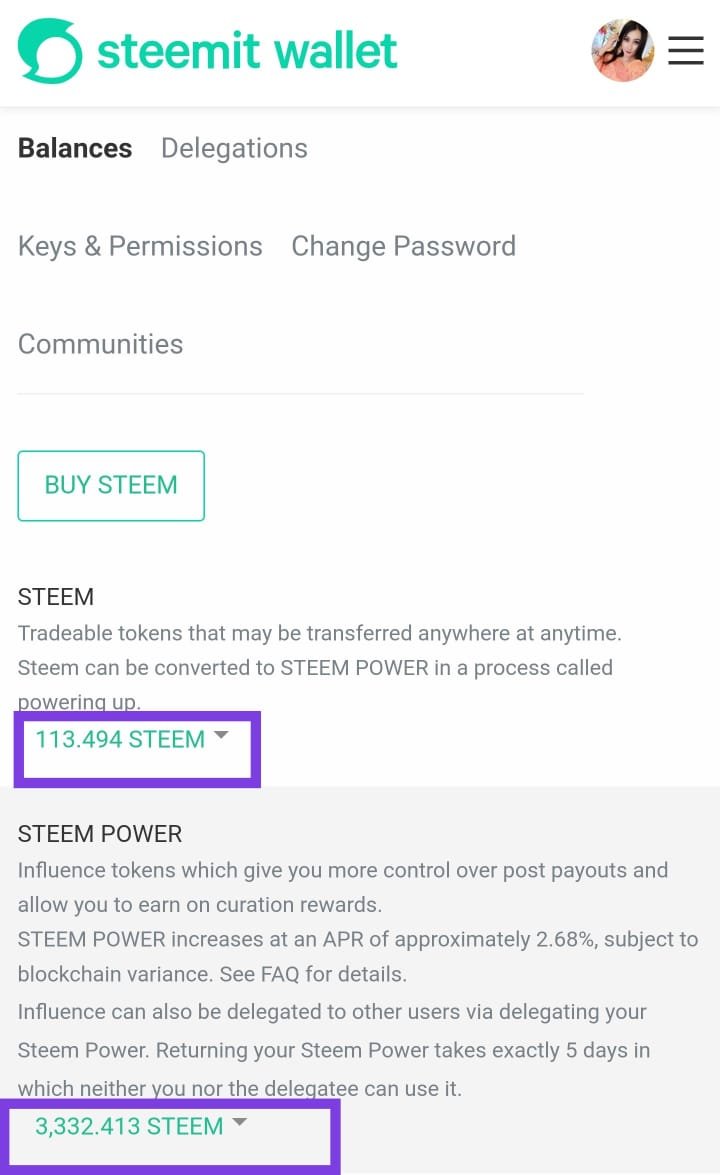Expand the 113.494 STEEM balance dropdown
This screenshot has height=1175, width=720.
120,740
